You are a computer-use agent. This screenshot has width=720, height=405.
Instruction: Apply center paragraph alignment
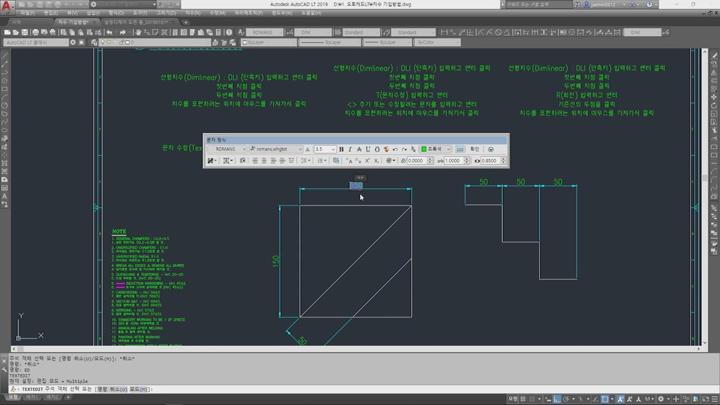click(264, 161)
